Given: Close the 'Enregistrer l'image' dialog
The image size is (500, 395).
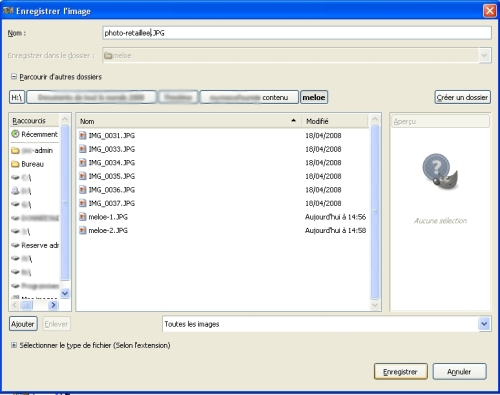Looking at the screenshot, I should [x=490, y=11].
